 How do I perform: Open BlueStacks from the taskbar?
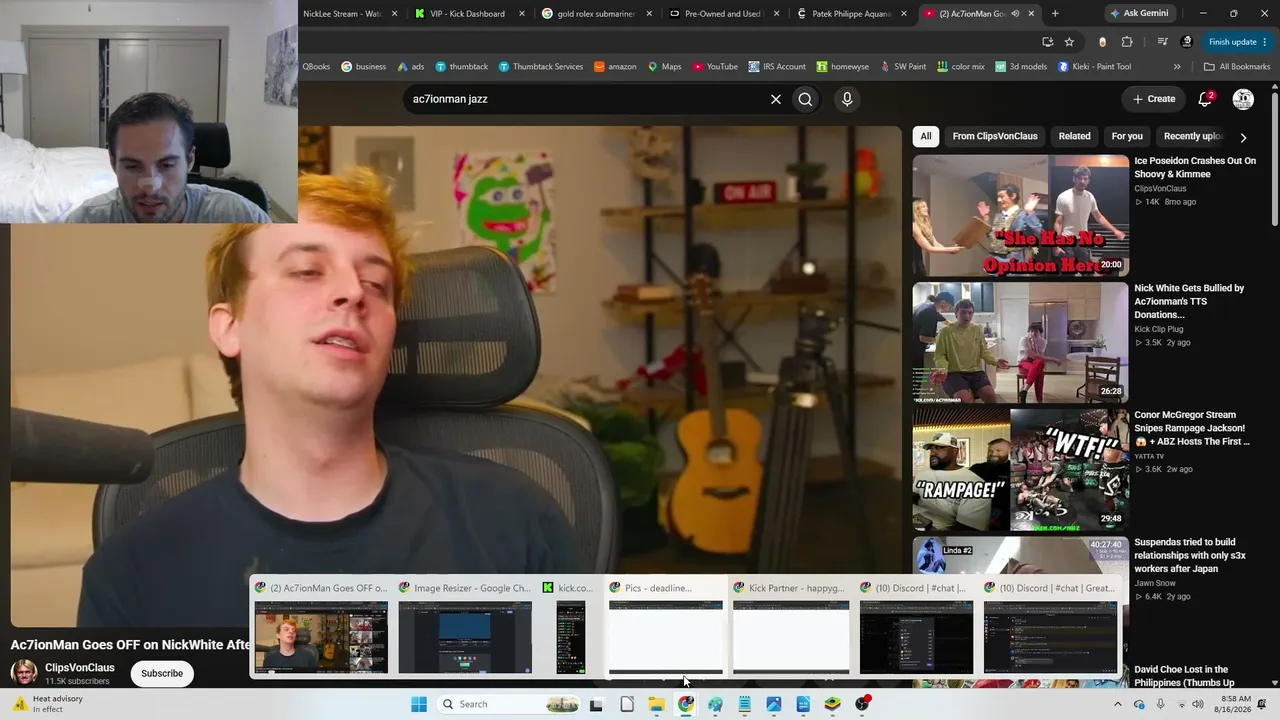tap(832, 704)
